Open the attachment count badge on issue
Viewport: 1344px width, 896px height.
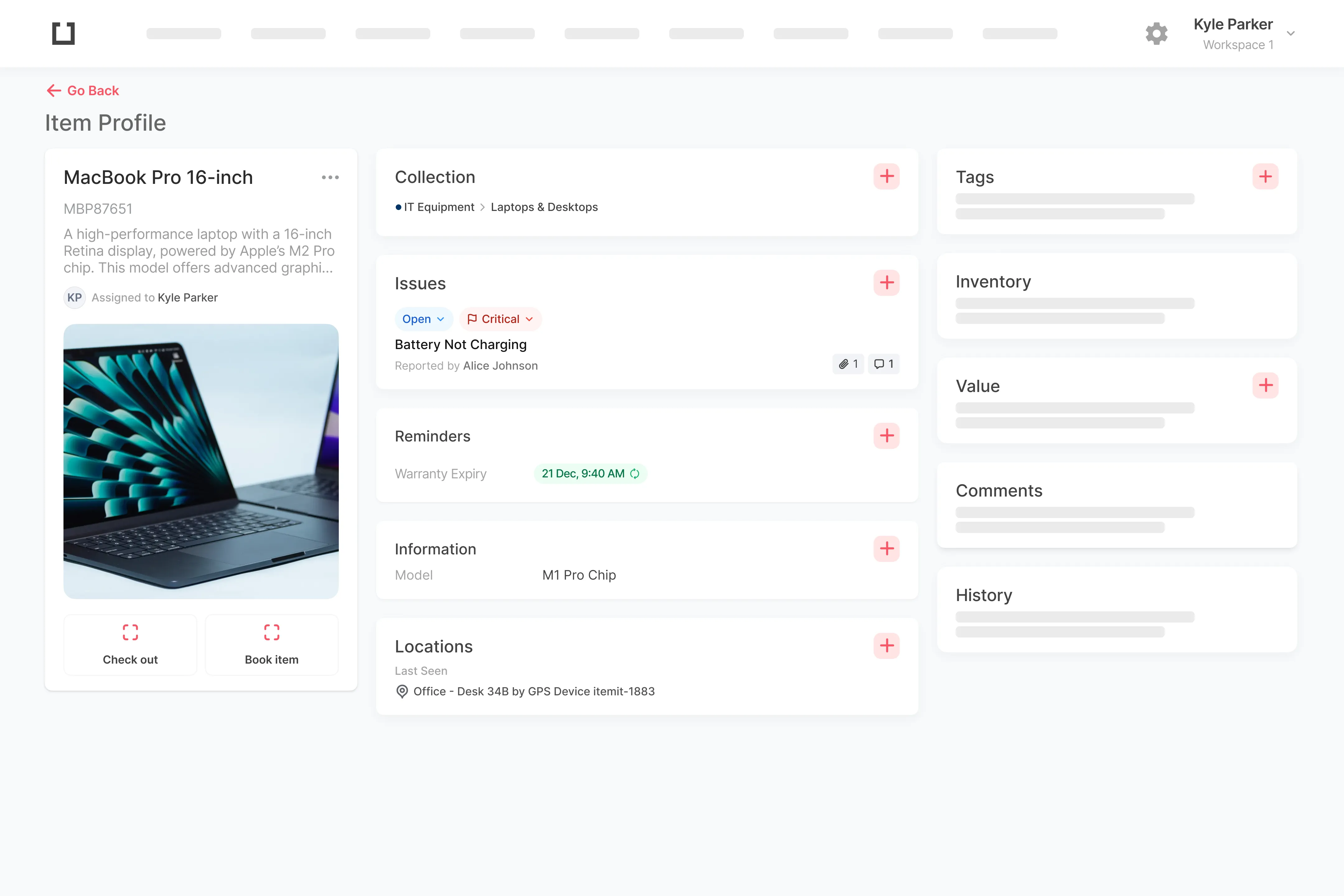tap(848, 364)
